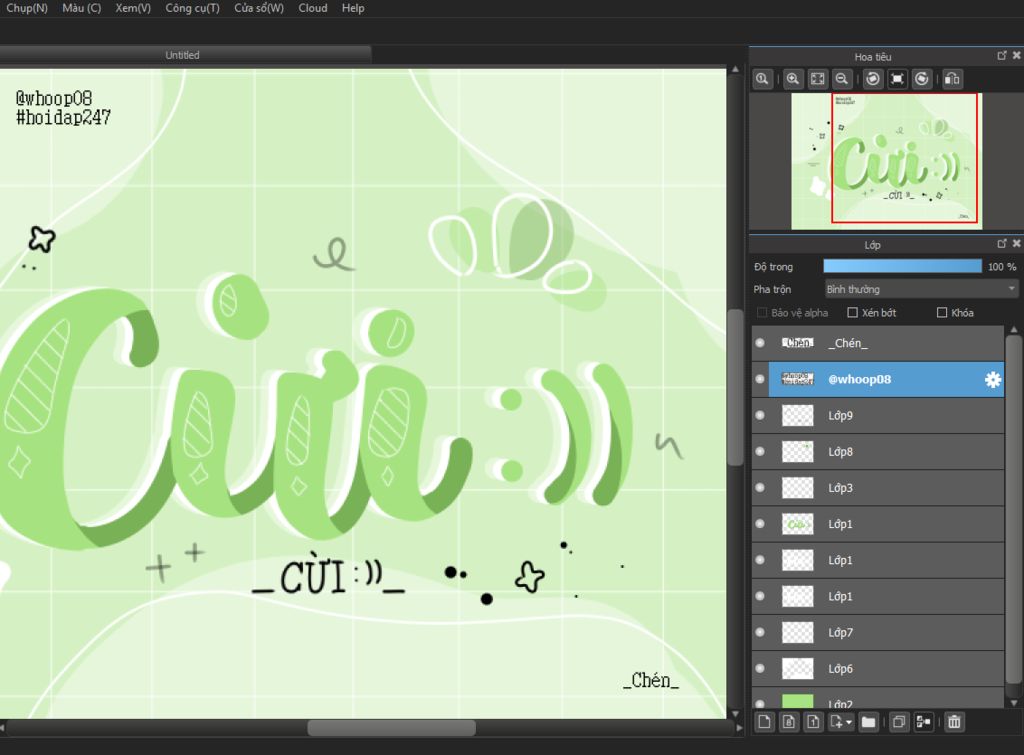Close the Lớp layers panel

tap(1016, 244)
